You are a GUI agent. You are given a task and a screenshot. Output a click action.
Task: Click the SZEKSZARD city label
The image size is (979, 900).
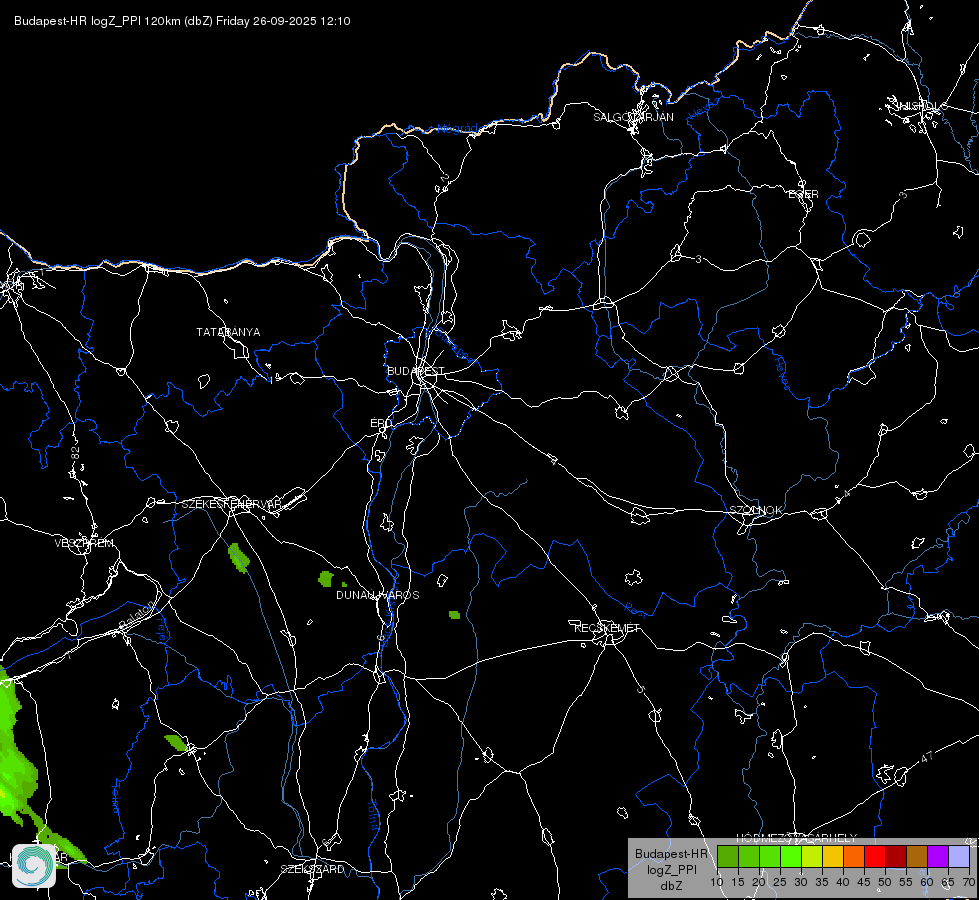tap(312, 869)
